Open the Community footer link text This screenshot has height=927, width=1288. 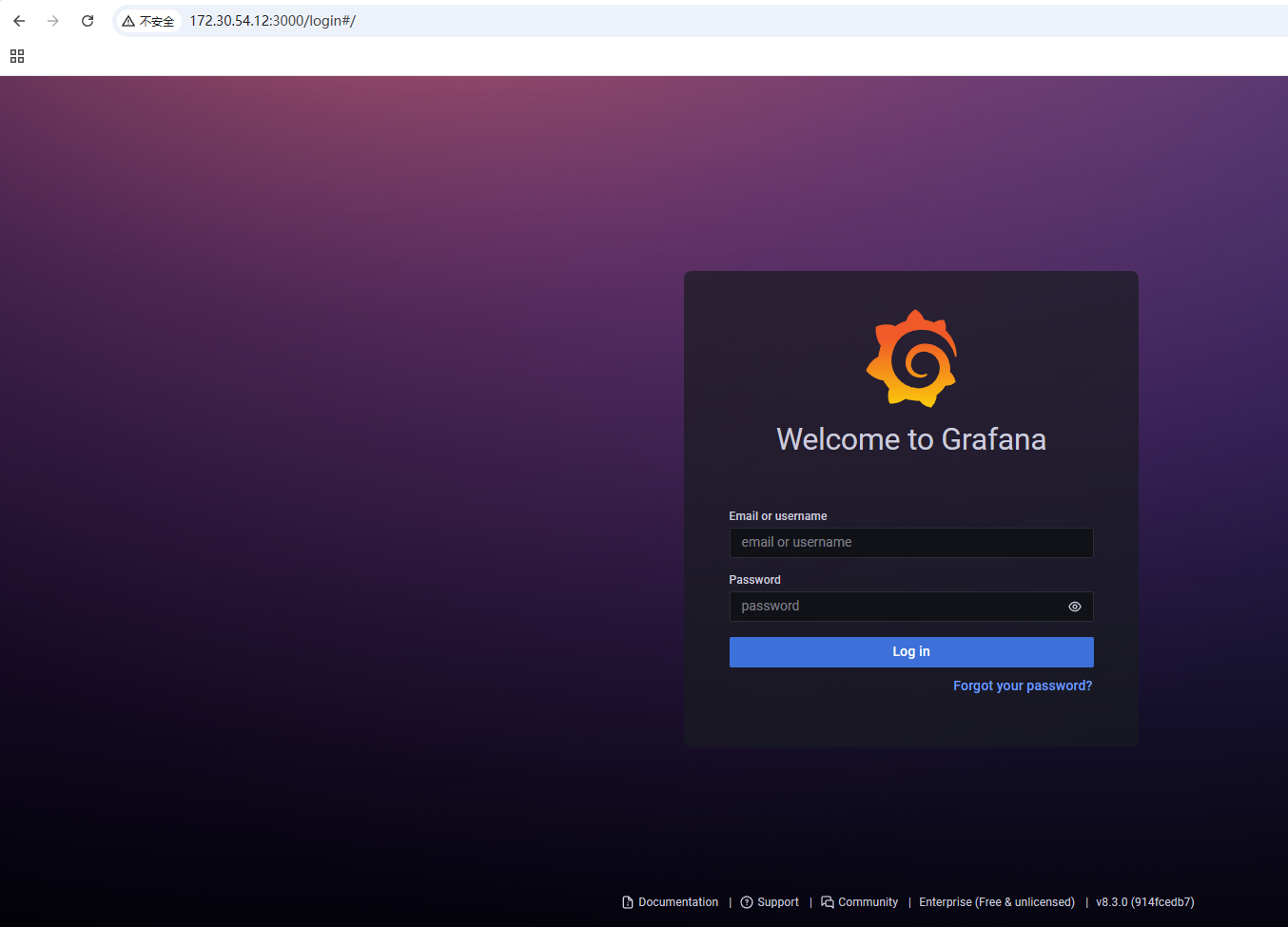[868, 902]
